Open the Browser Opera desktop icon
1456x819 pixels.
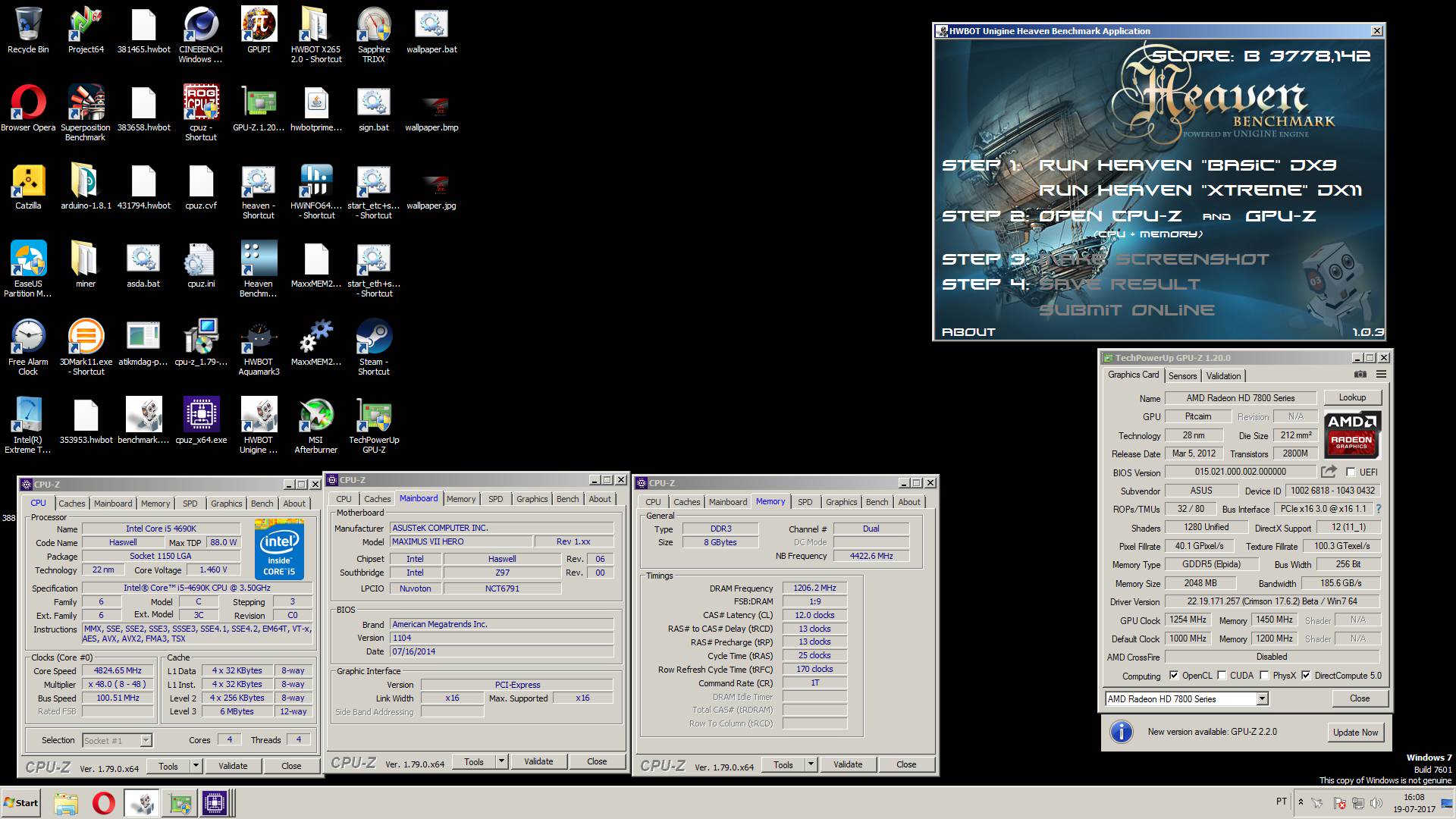(28, 108)
